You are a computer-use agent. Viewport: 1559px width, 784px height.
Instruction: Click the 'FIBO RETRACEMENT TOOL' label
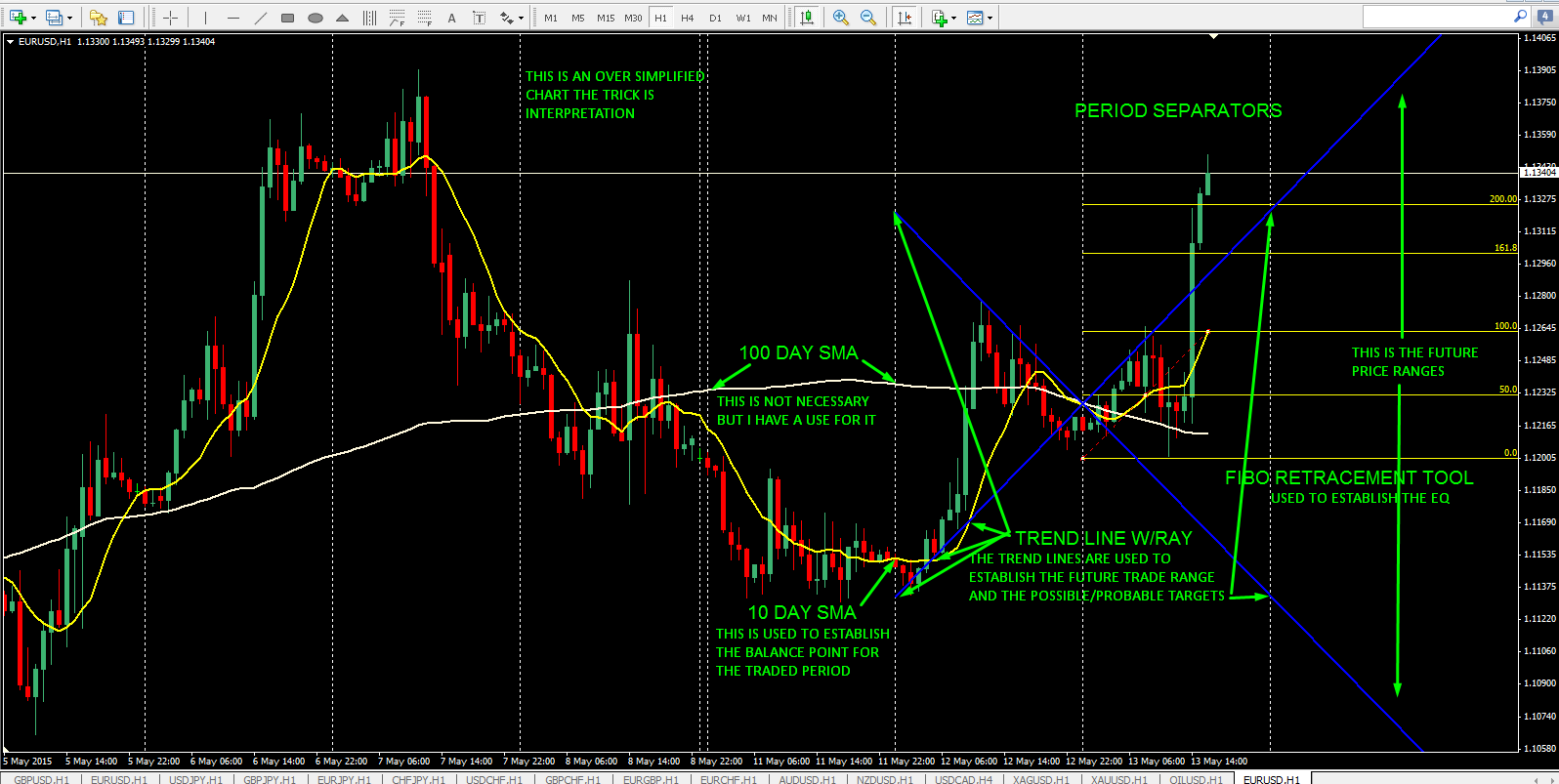(1349, 477)
